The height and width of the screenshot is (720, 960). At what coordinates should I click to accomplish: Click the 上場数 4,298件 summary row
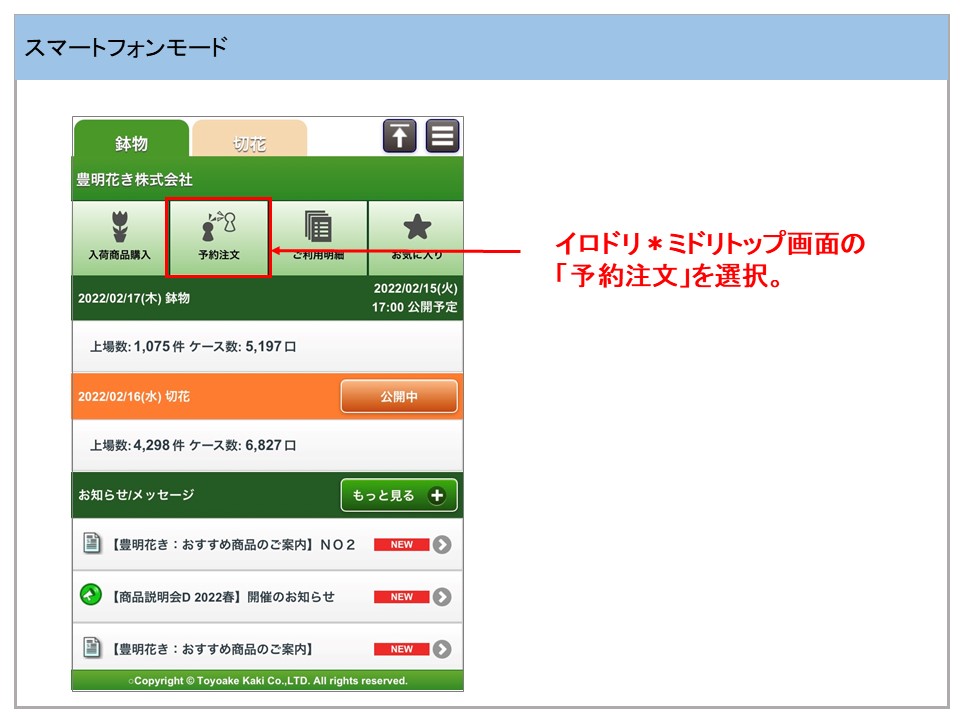click(x=267, y=446)
